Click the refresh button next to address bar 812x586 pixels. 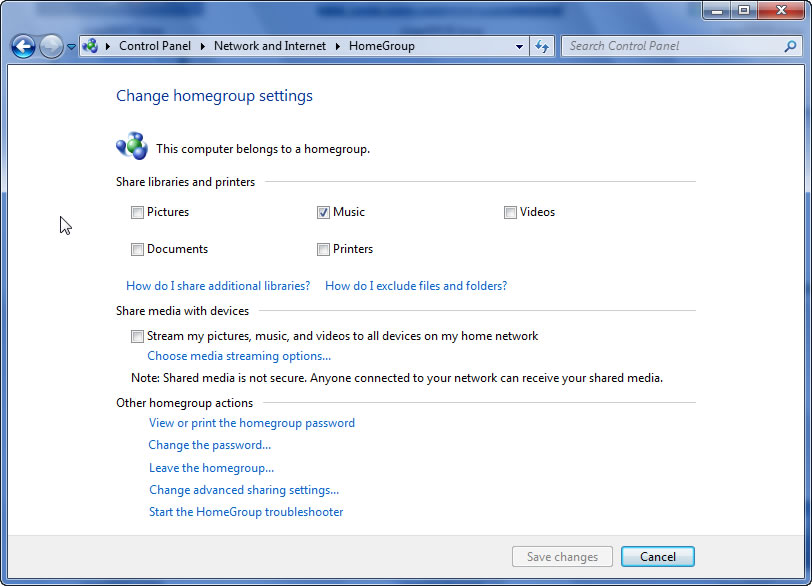point(543,46)
